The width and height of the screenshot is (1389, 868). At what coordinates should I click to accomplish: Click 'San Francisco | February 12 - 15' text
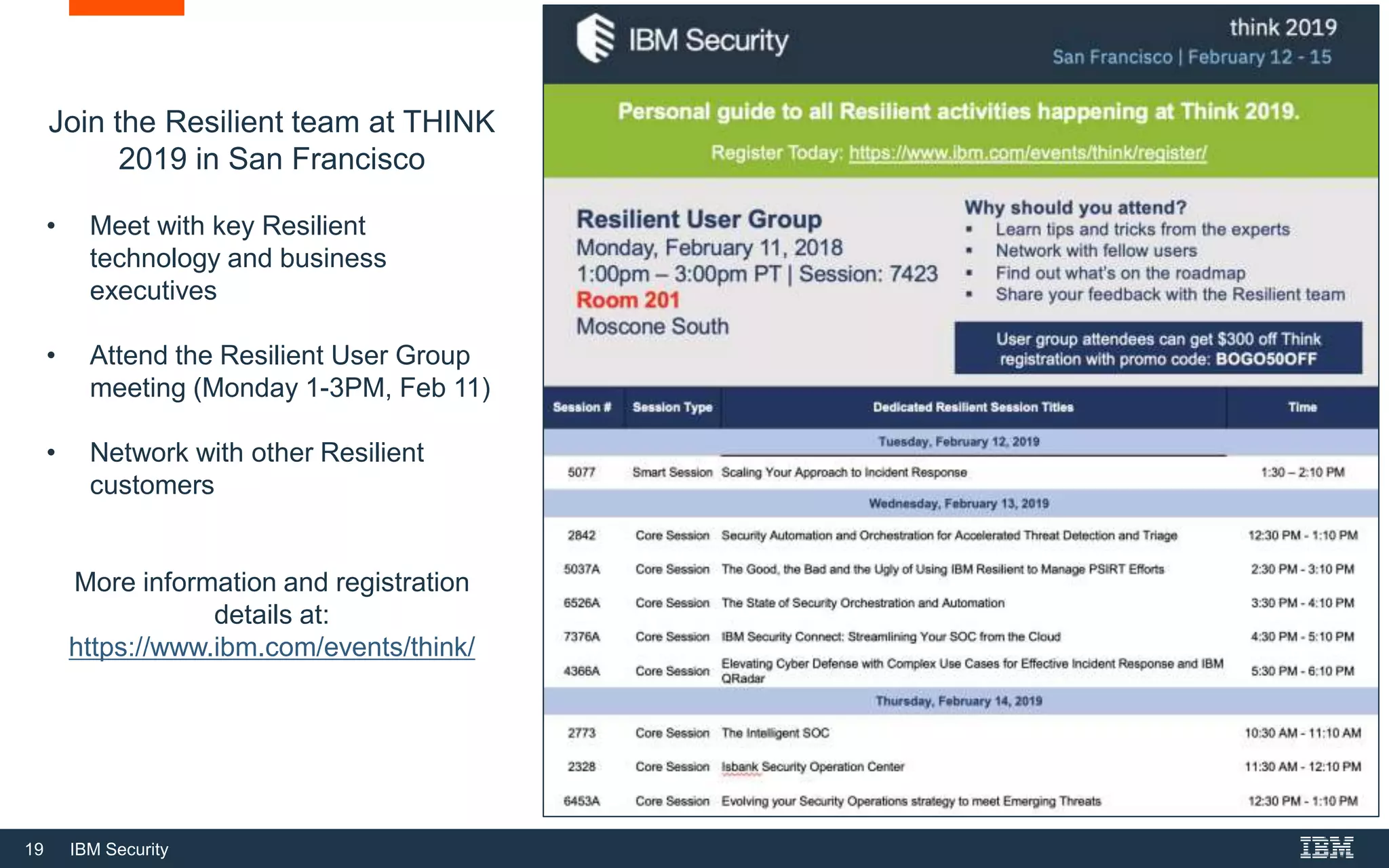pos(1192,57)
